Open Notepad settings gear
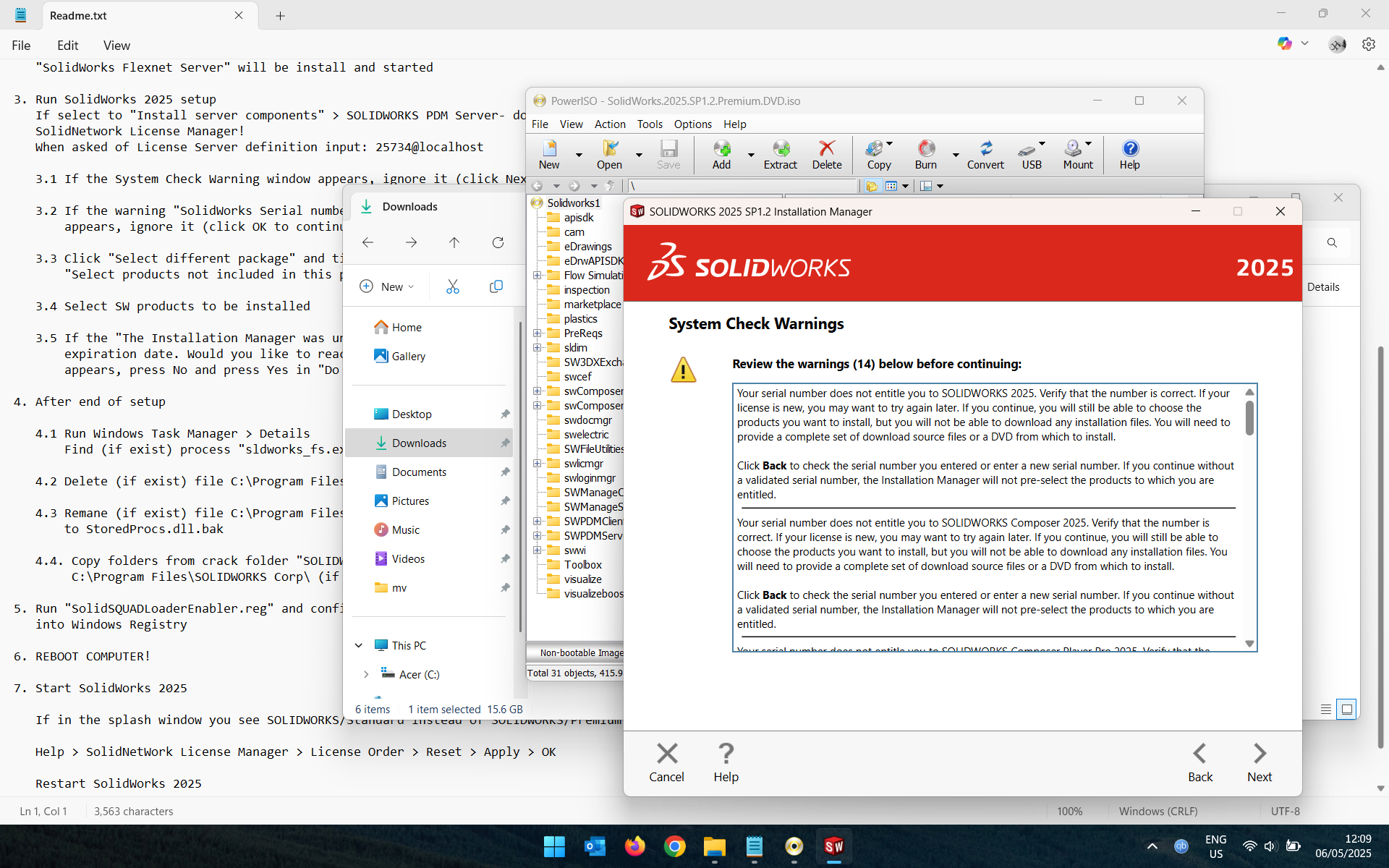This screenshot has width=1389, height=868. click(1368, 44)
